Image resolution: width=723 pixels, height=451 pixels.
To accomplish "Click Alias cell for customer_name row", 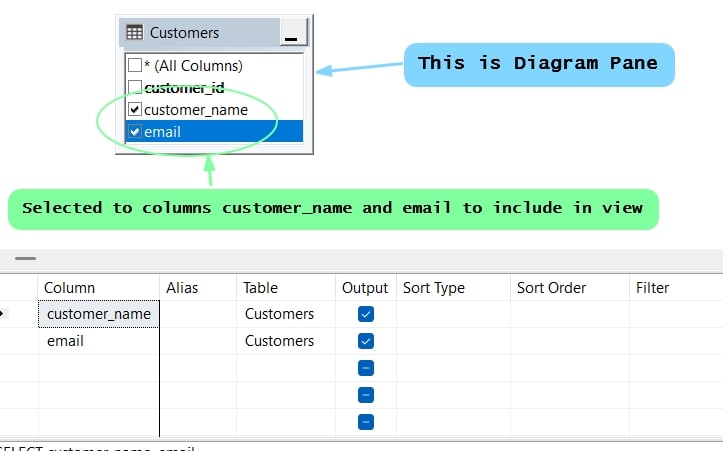I will (198, 314).
